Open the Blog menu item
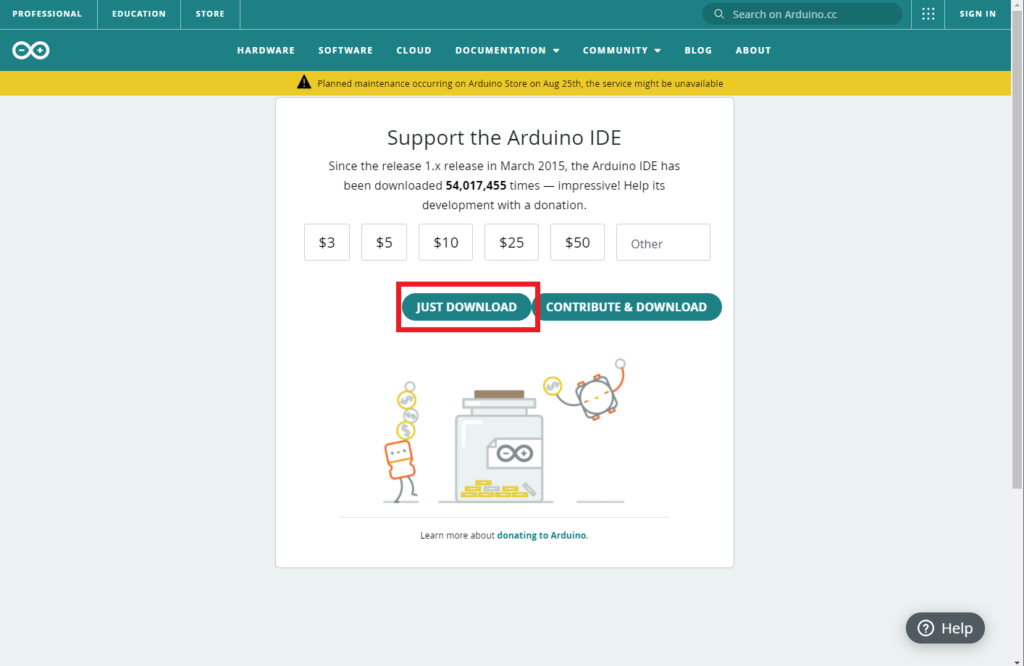This screenshot has height=666, width=1024. 698,50
